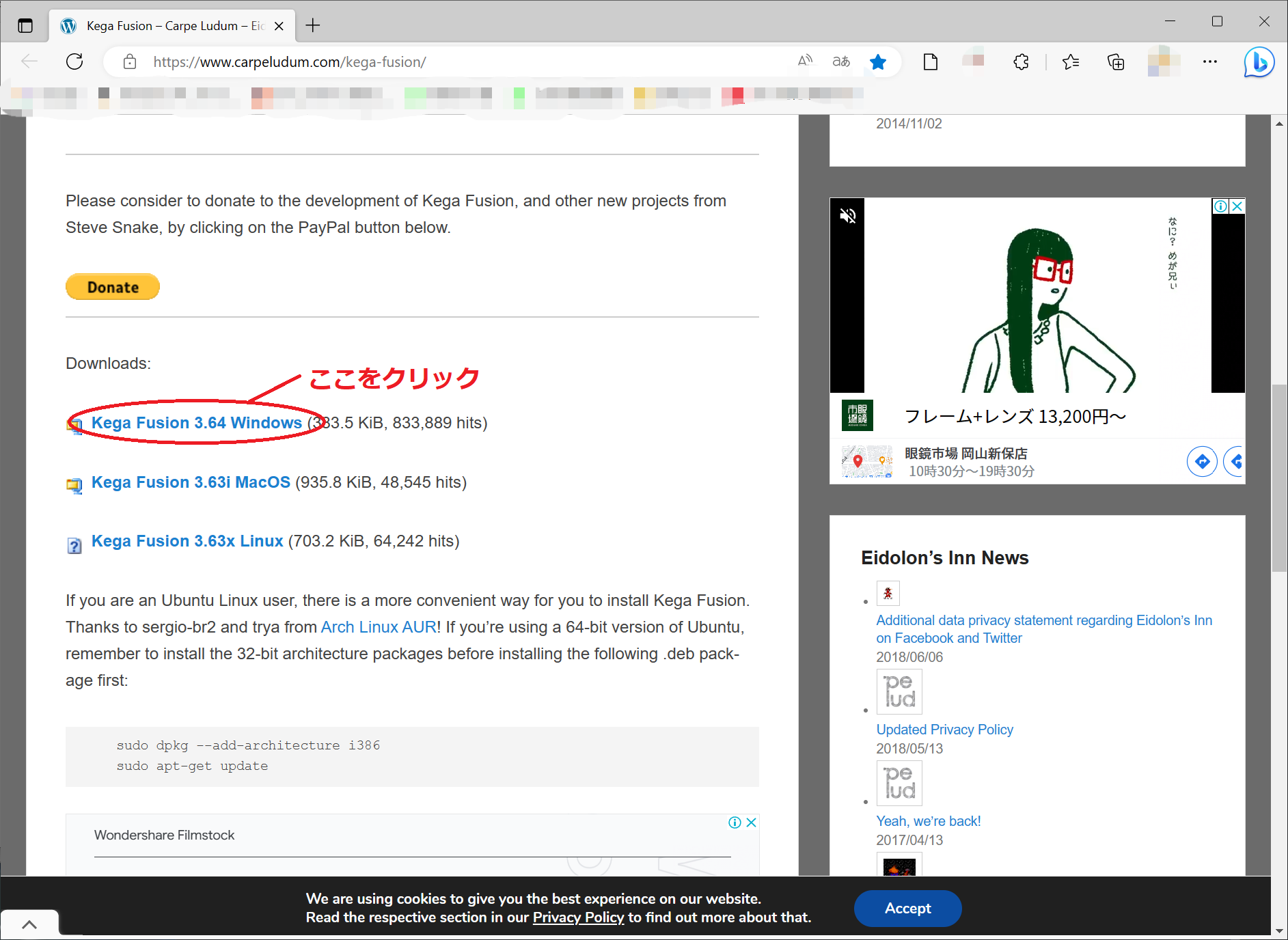Open the ad info icon on eyeglasses ad

point(1220,206)
